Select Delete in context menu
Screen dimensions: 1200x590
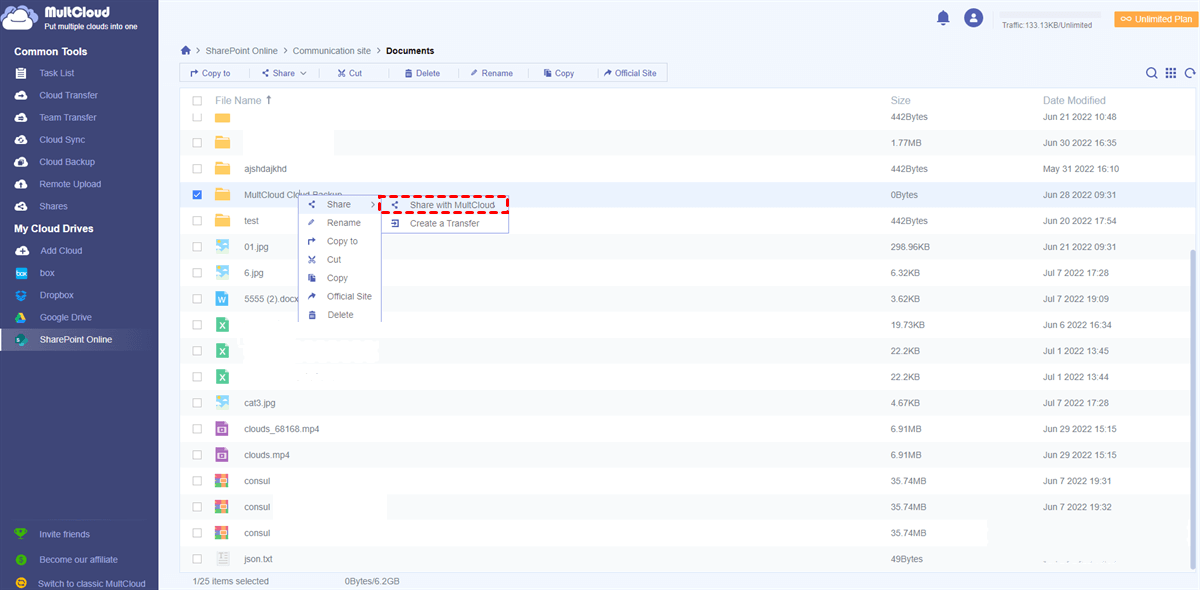pos(340,315)
